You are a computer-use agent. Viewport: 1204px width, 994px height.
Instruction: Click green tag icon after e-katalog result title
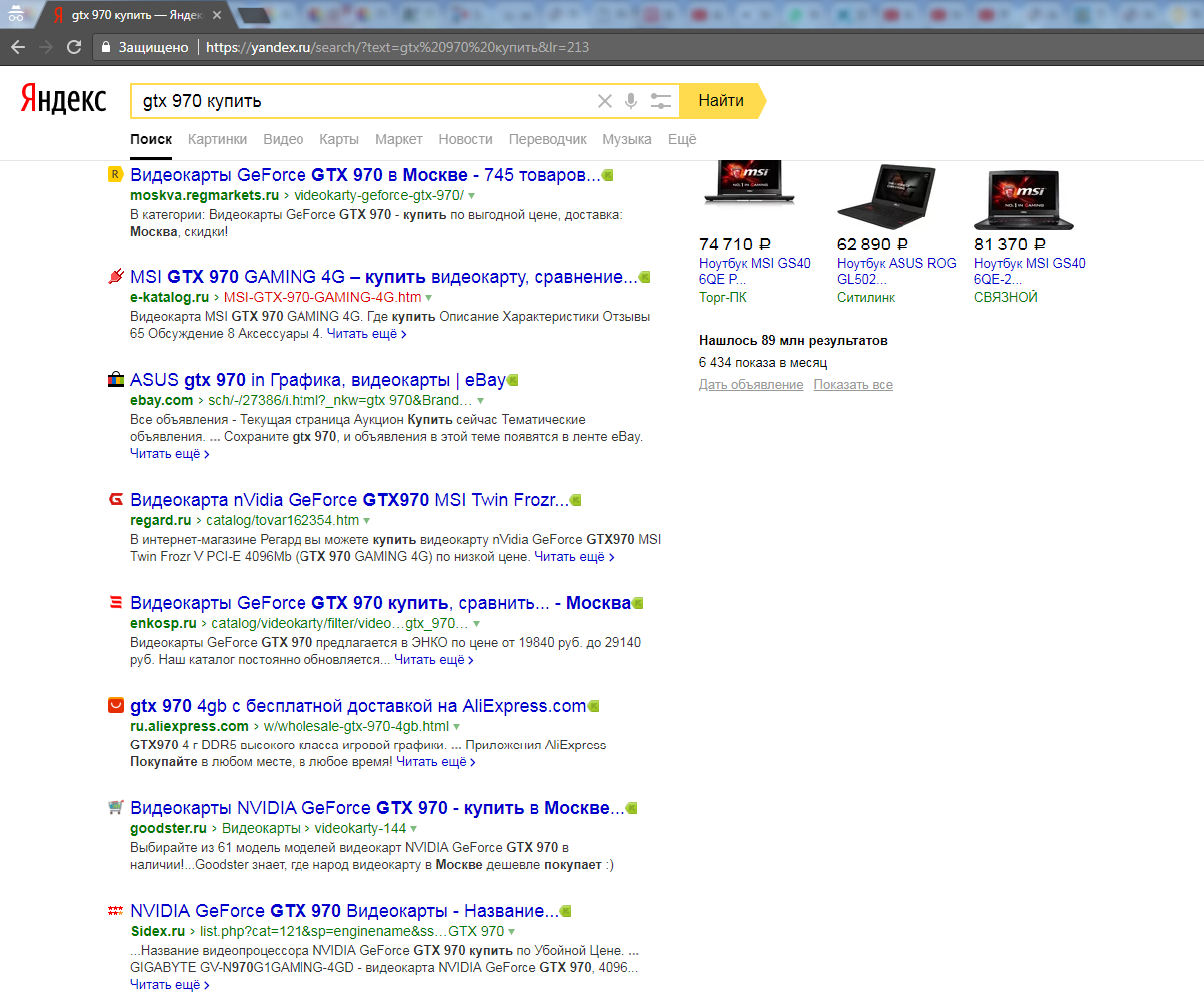pyautogui.click(x=644, y=277)
